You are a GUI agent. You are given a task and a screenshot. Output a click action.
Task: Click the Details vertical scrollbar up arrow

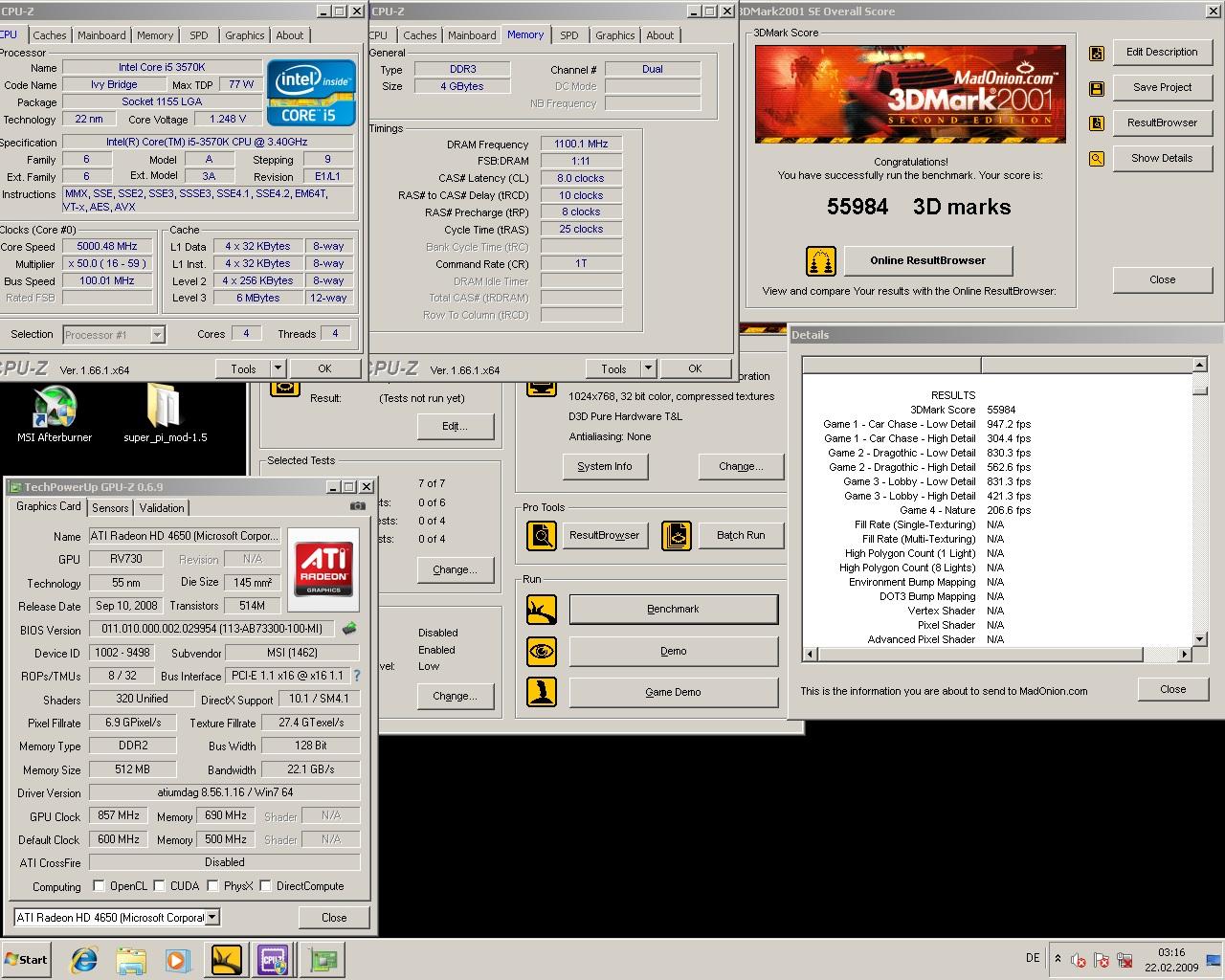click(1200, 365)
